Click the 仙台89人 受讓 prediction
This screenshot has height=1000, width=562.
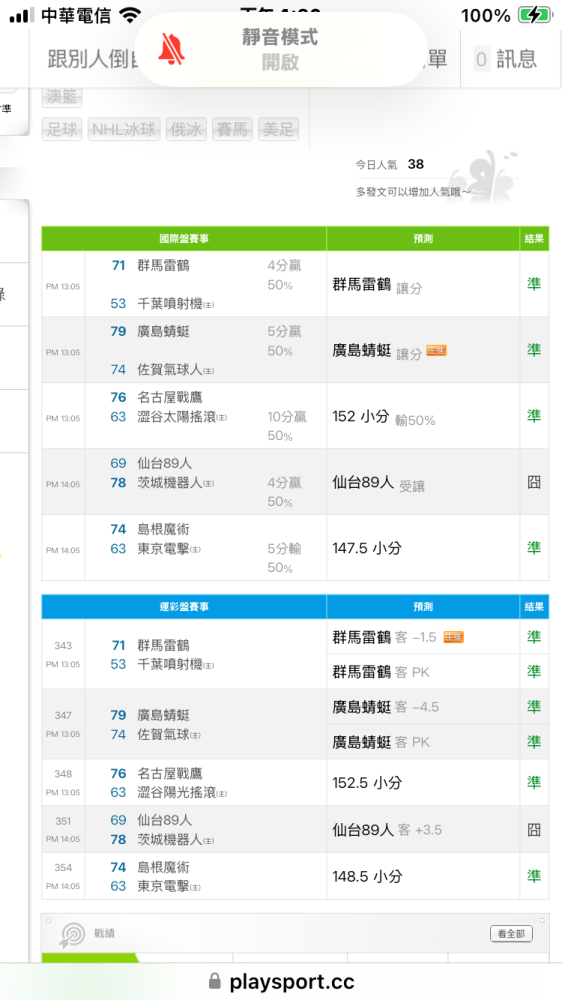point(378,484)
